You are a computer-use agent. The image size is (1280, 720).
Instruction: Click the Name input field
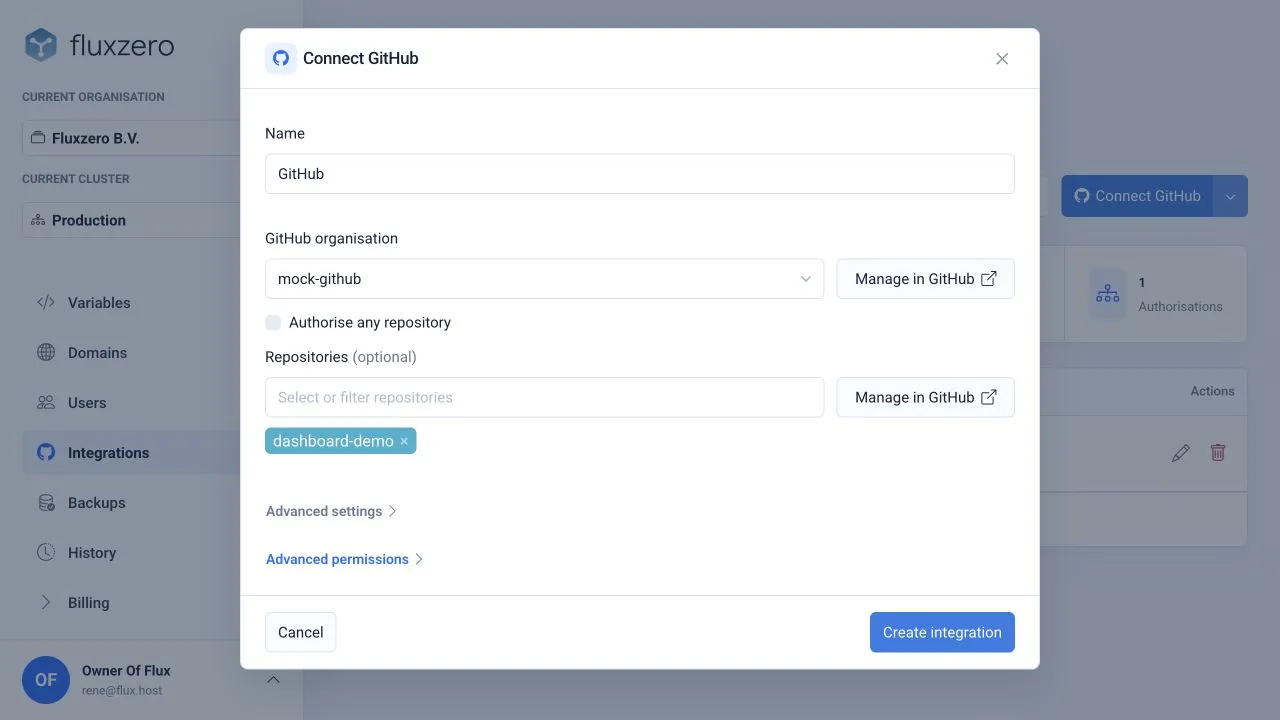[x=640, y=174]
